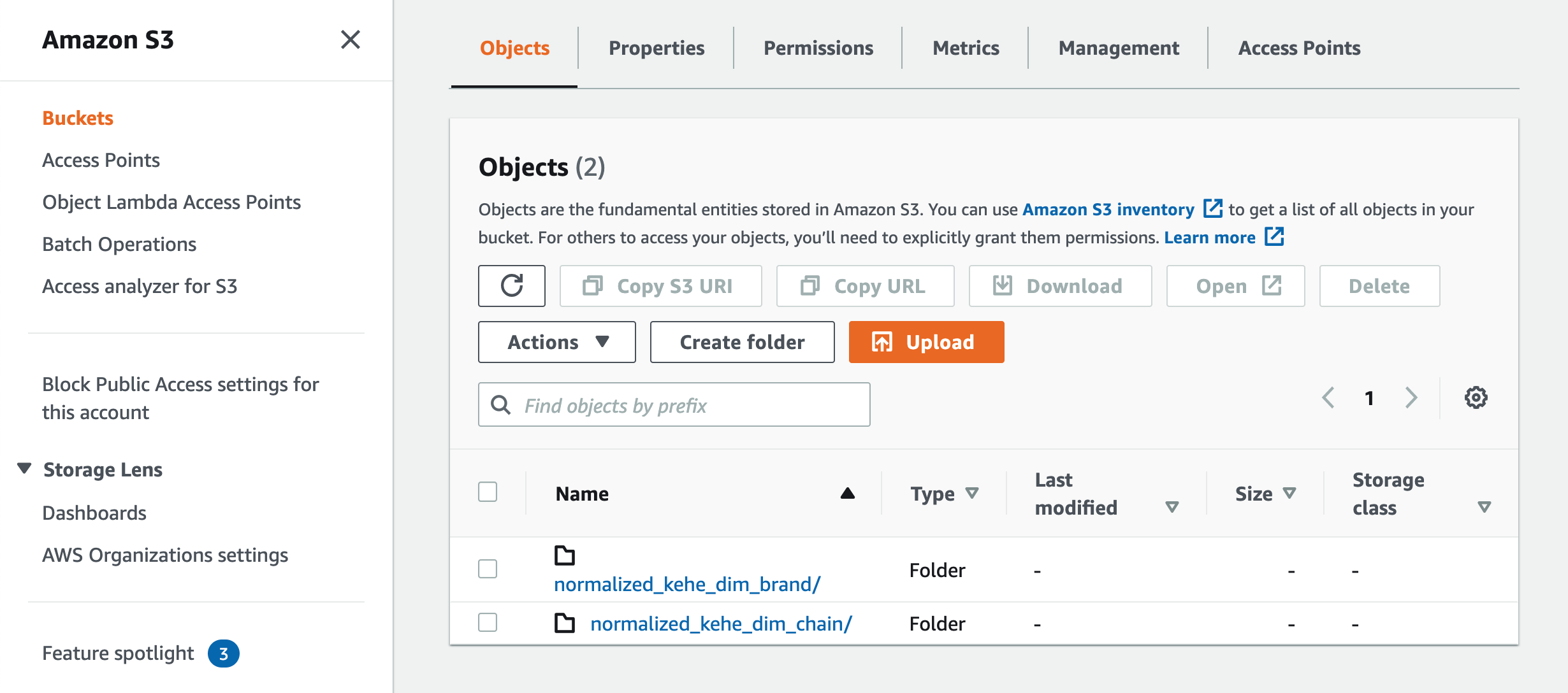The width and height of the screenshot is (1568, 693).
Task: Collapse the Storage Lens section
Action: click(x=25, y=469)
